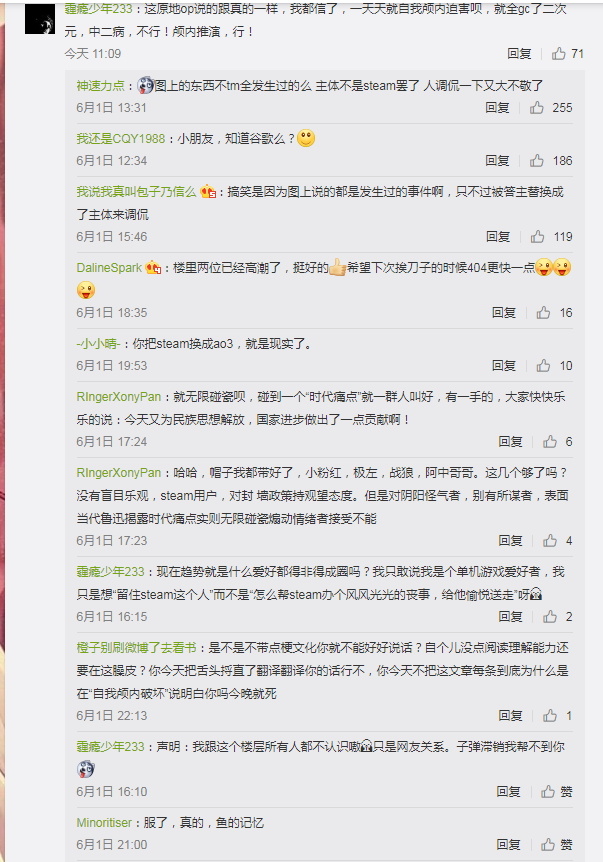Open Minoritiser's user profile
The height and width of the screenshot is (862, 603).
(x=104, y=822)
